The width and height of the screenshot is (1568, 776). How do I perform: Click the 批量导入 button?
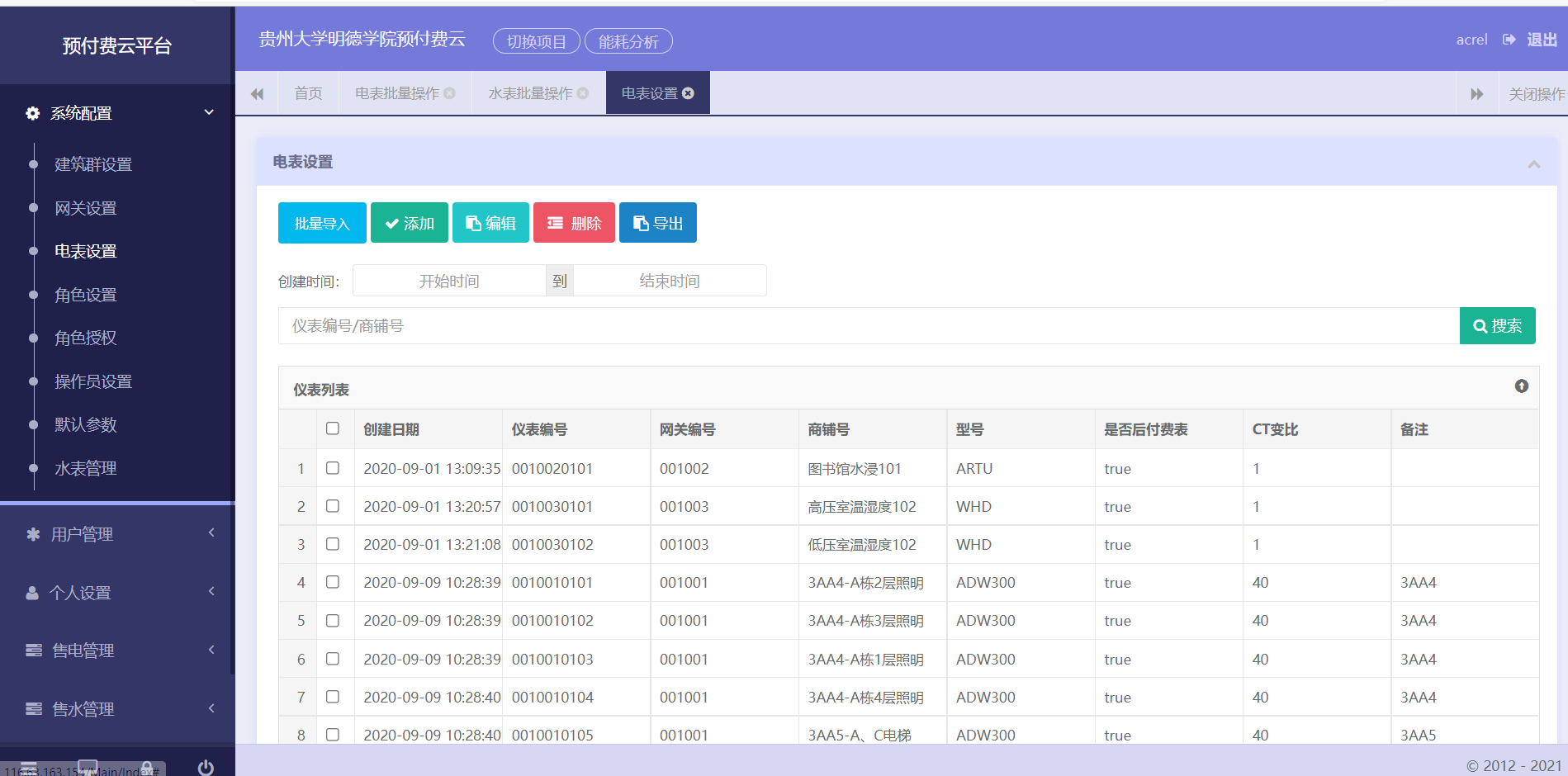pos(322,223)
